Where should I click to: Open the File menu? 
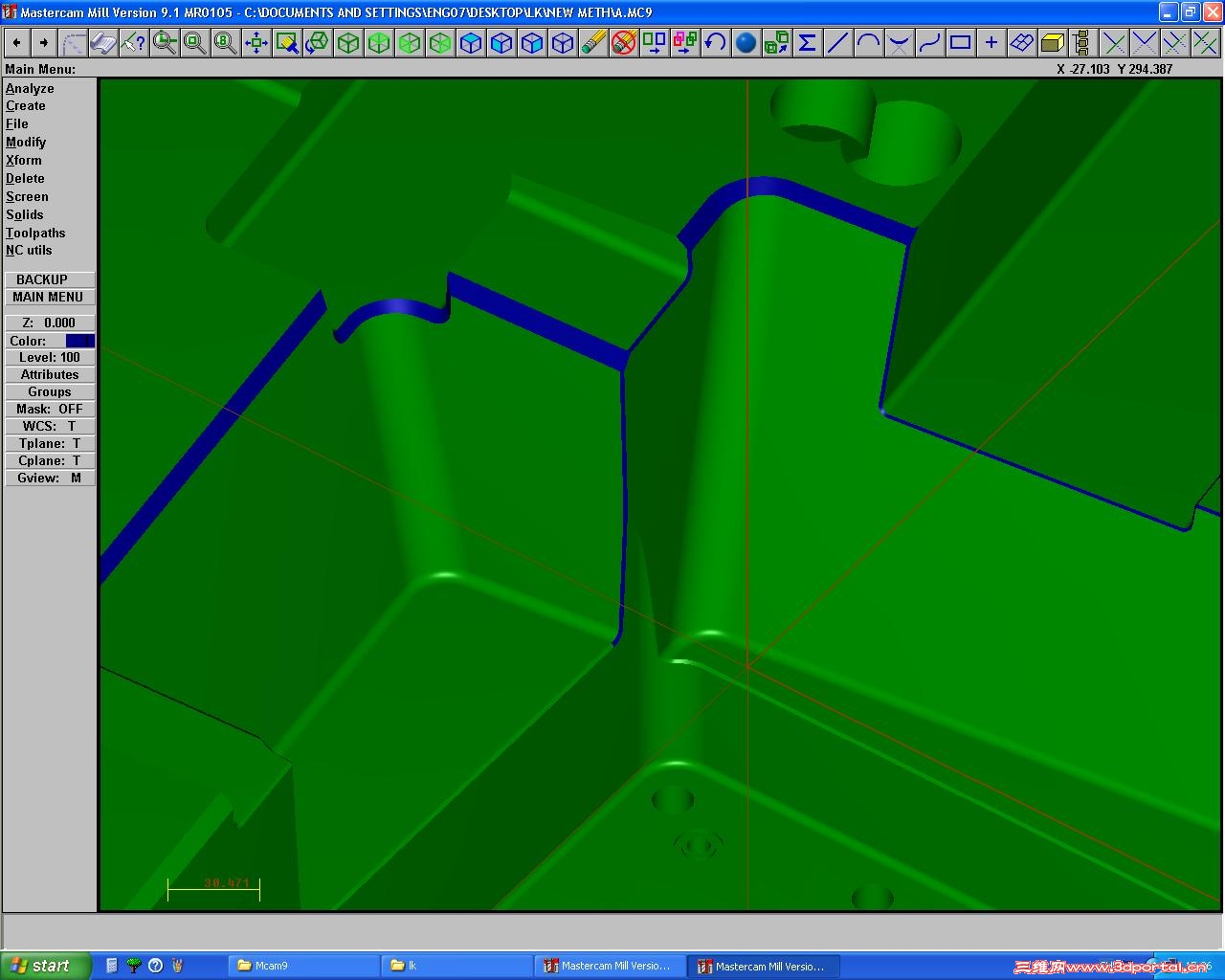click(x=17, y=124)
